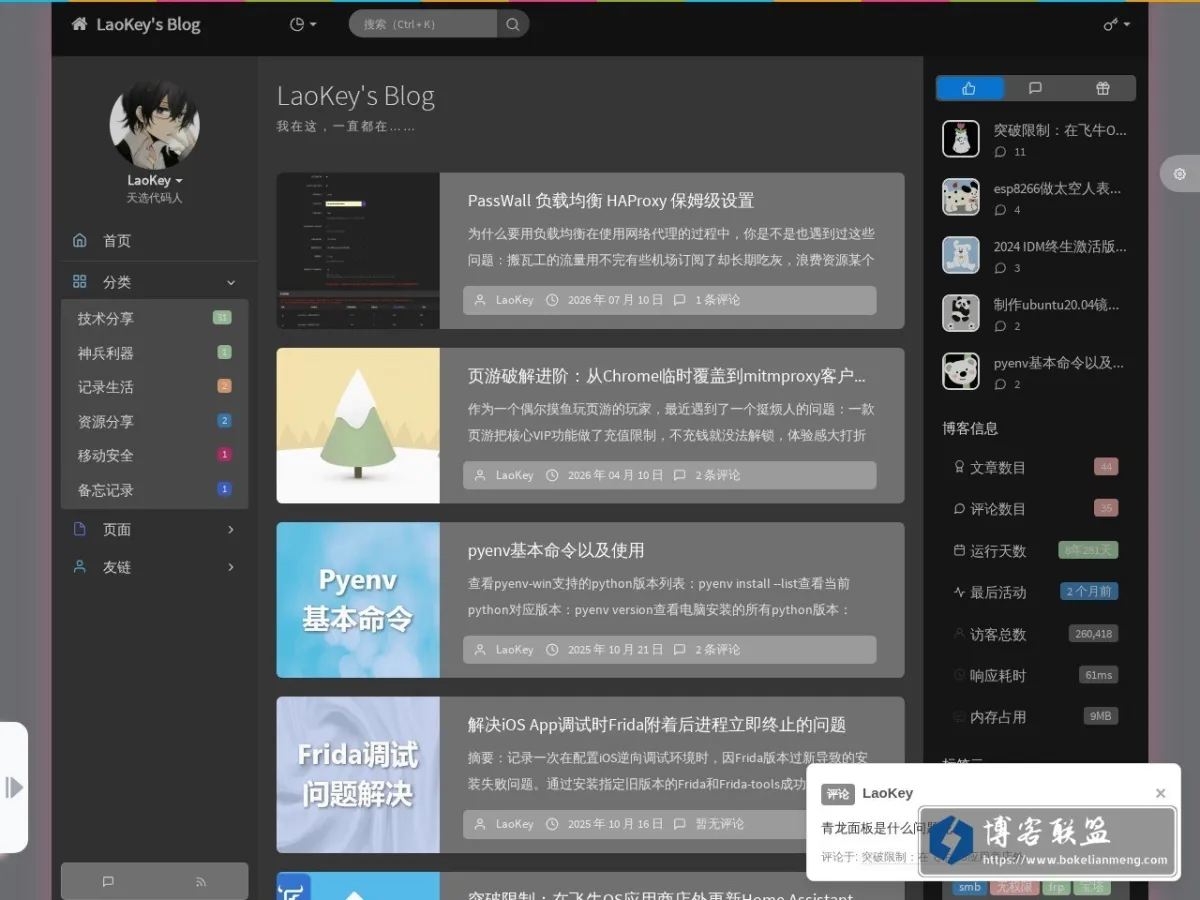Go to 首页 in the sidebar
This screenshot has height=900, width=1200.
154,241
